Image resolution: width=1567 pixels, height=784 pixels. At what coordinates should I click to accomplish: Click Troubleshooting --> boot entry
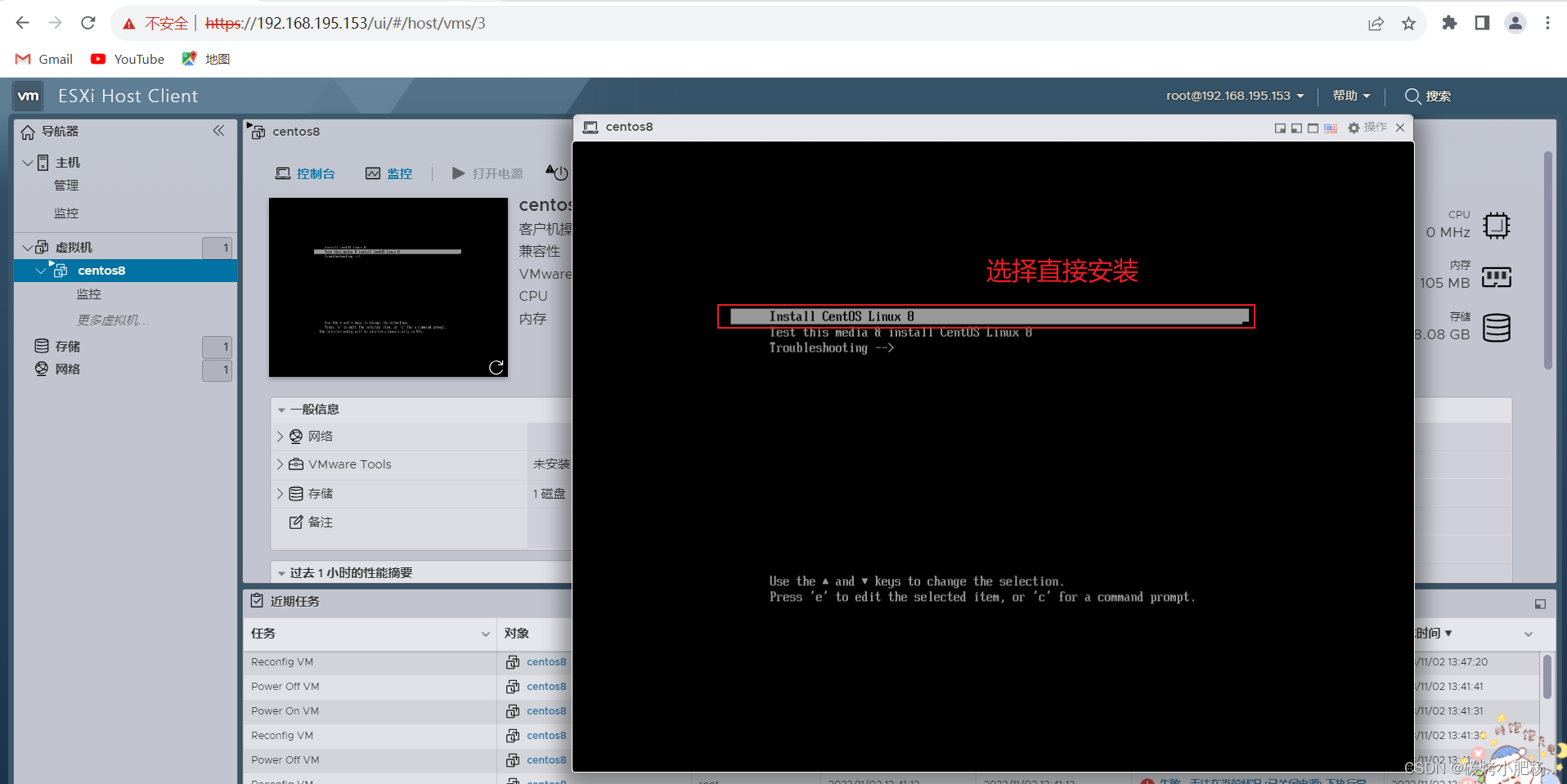831,348
